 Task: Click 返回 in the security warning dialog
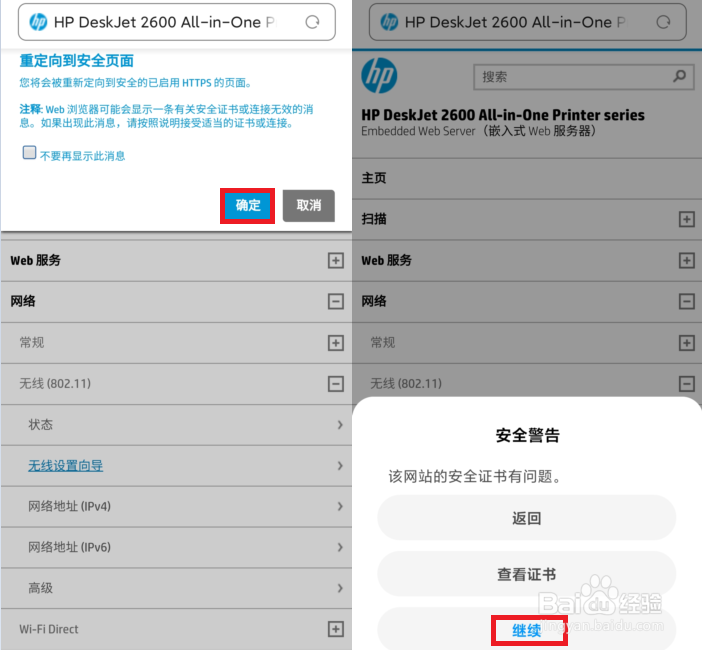(526, 518)
